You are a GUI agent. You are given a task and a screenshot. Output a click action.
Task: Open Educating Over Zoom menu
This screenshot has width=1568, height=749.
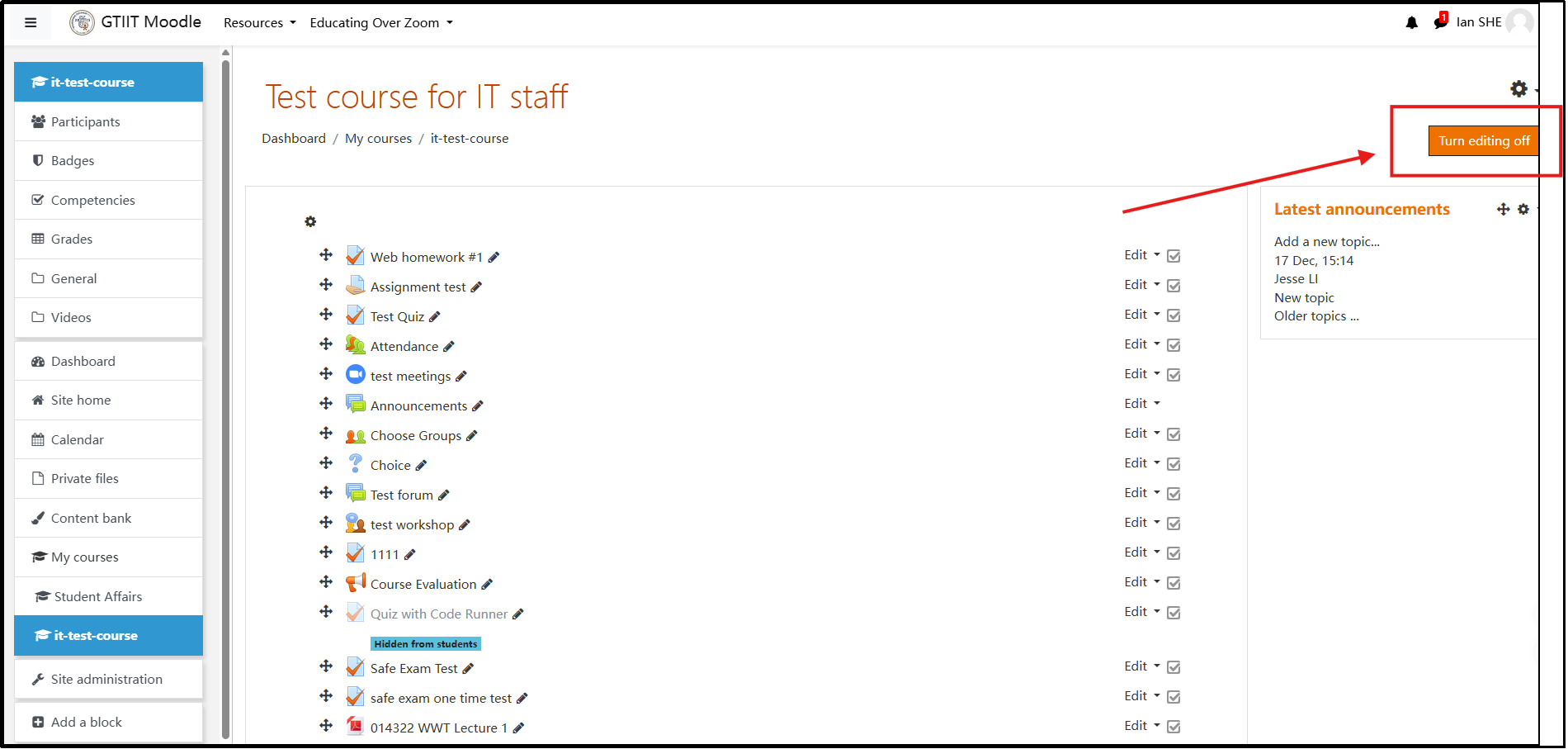pos(381,23)
